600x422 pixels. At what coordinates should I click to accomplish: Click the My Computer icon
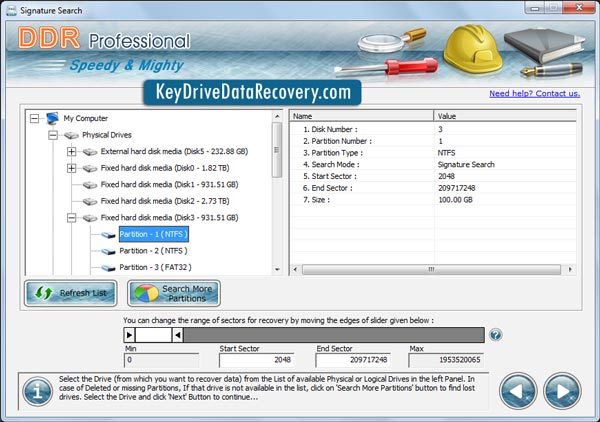pos(52,118)
